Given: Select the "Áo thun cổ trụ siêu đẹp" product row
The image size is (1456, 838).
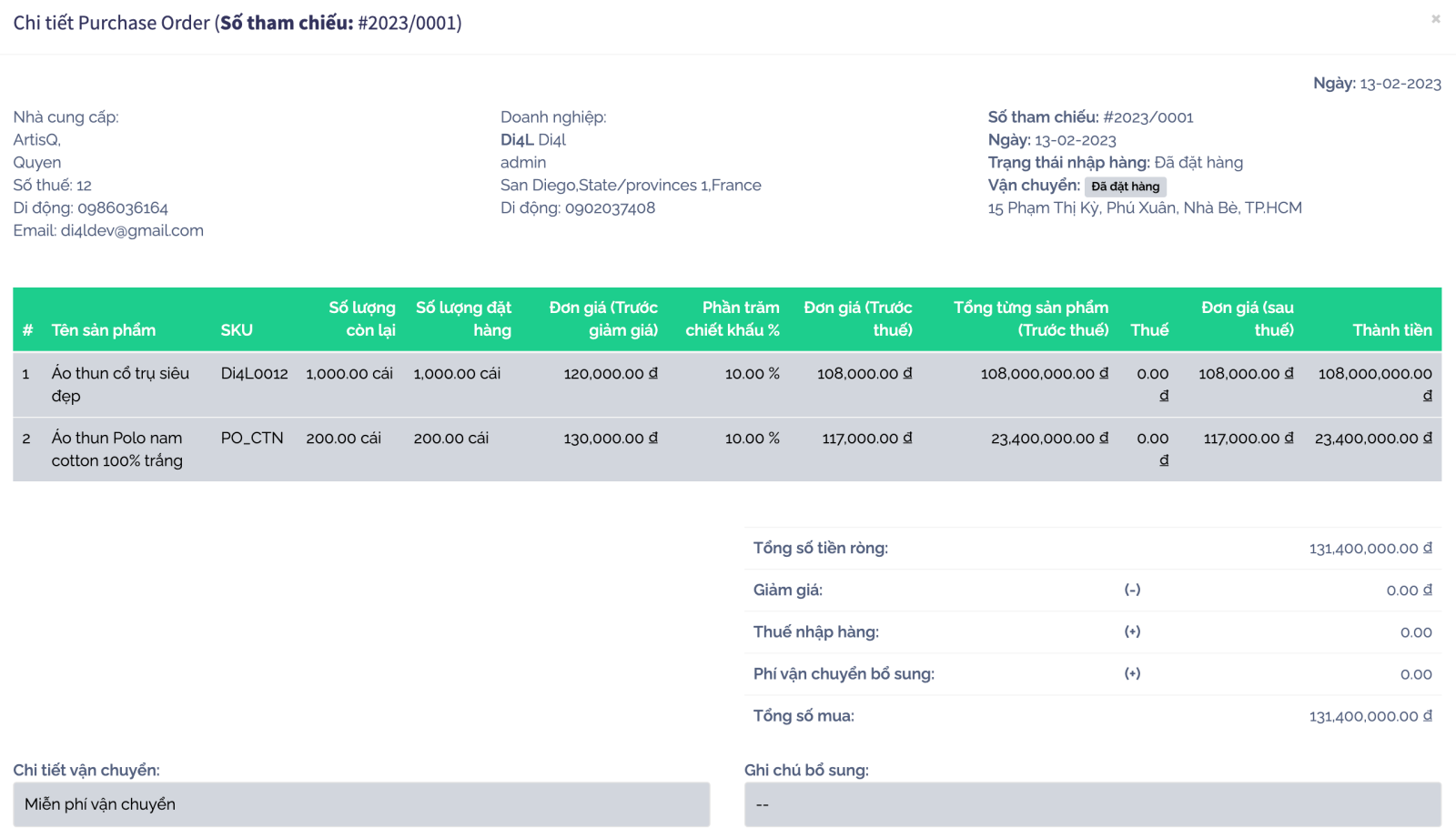Looking at the screenshot, I should (x=120, y=384).
